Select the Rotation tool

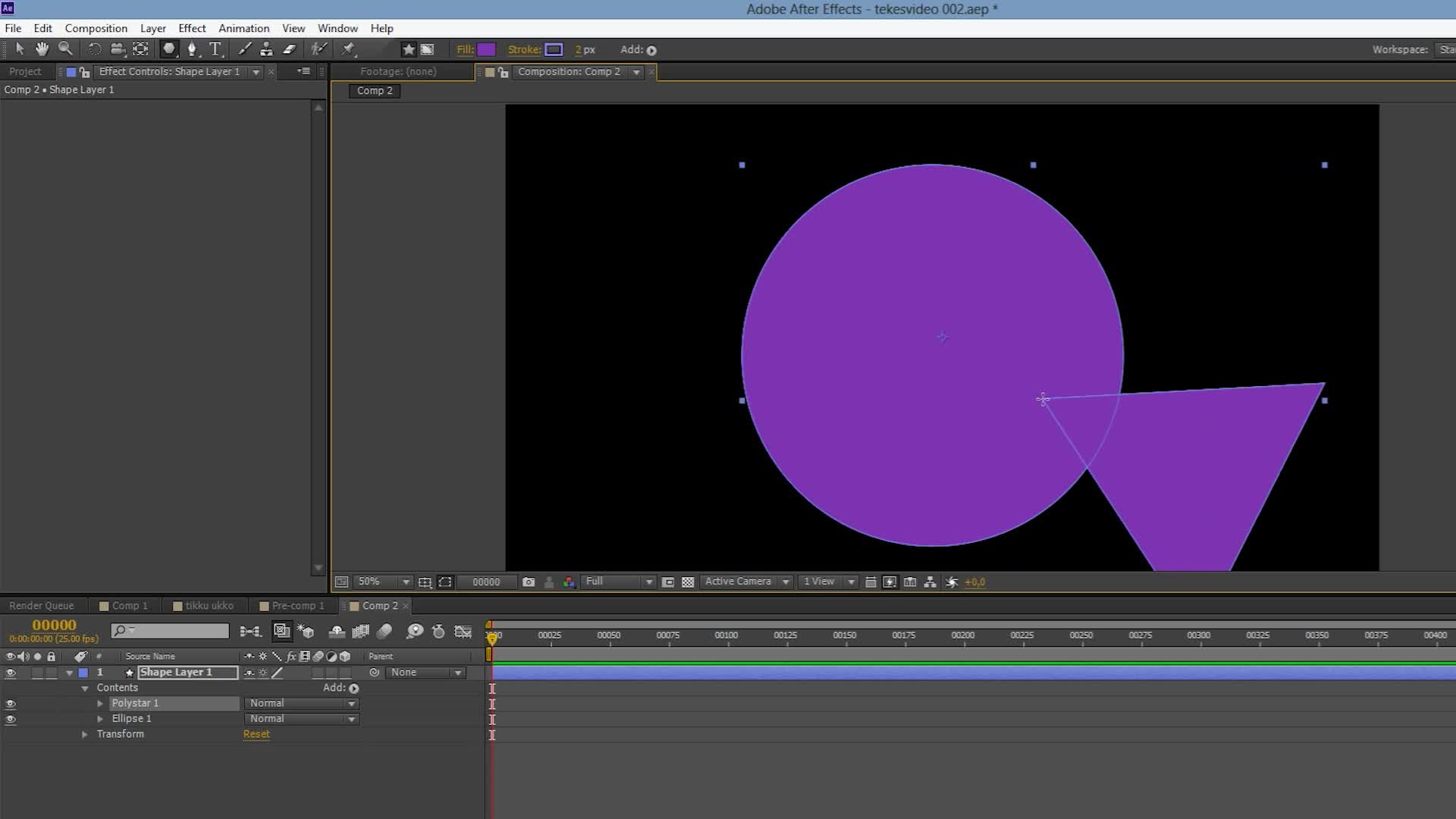click(94, 49)
